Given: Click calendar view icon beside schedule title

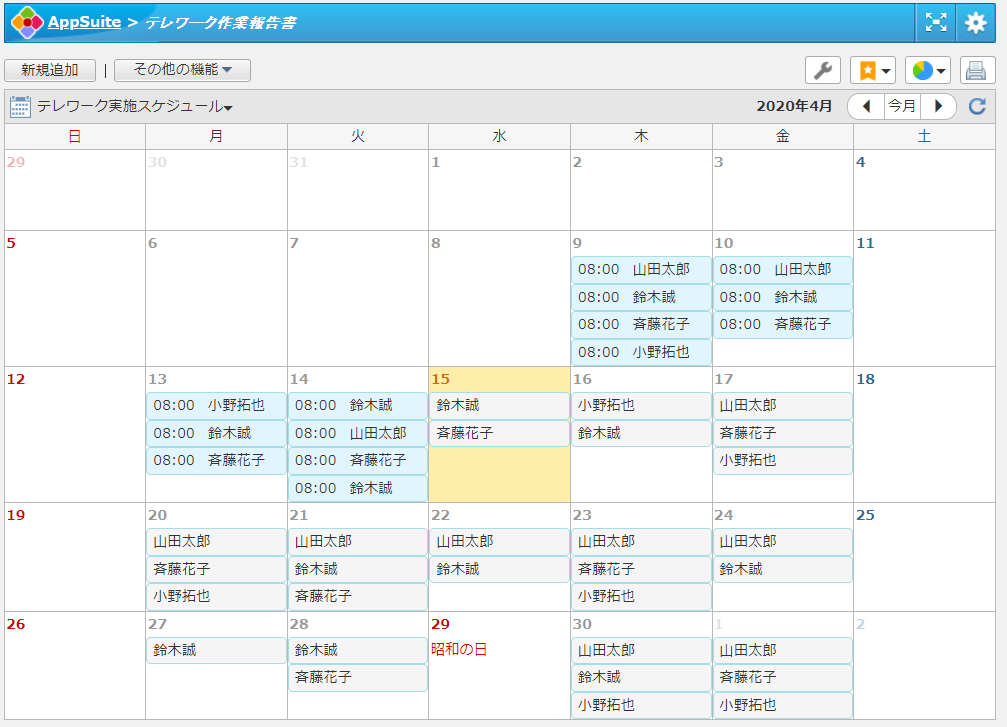Looking at the screenshot, I should click(x=20, y=106).
